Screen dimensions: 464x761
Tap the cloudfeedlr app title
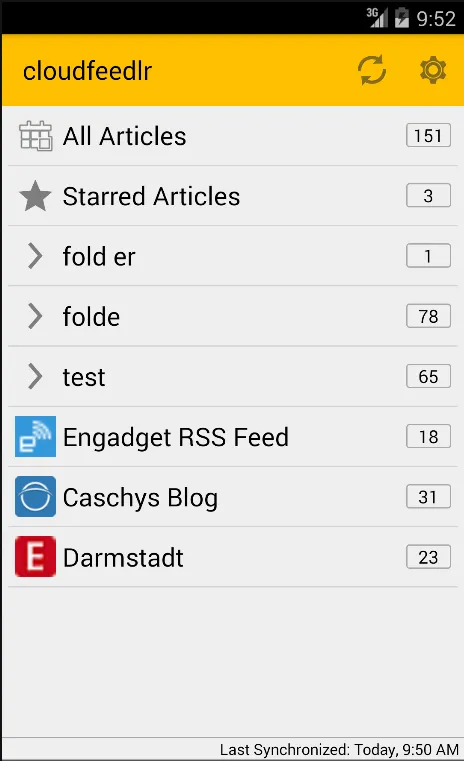coord(87,71)
